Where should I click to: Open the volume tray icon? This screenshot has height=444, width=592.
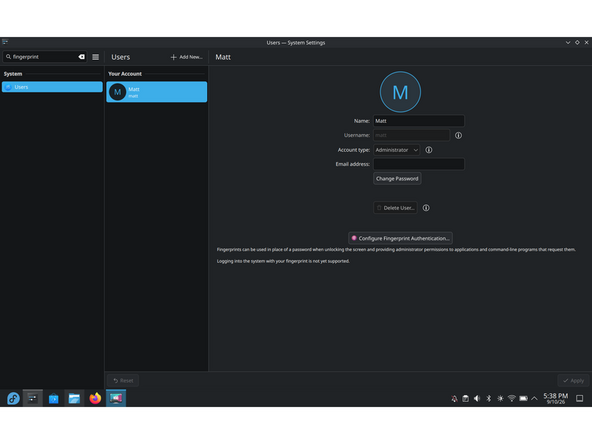(477, 399)
